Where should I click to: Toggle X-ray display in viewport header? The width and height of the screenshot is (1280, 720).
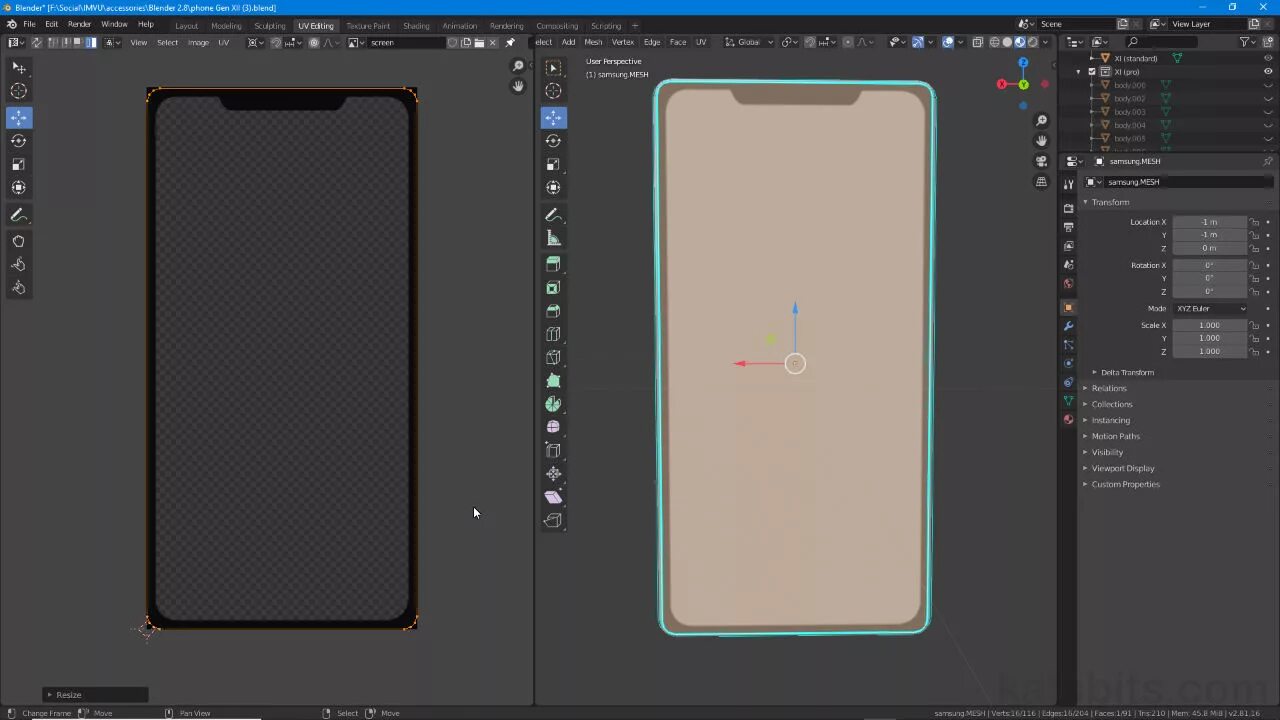pyautogui.click(x=978, y=42)
